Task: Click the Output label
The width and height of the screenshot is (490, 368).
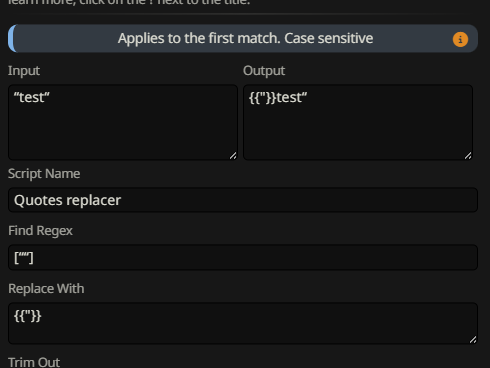Action: point(264,71)
